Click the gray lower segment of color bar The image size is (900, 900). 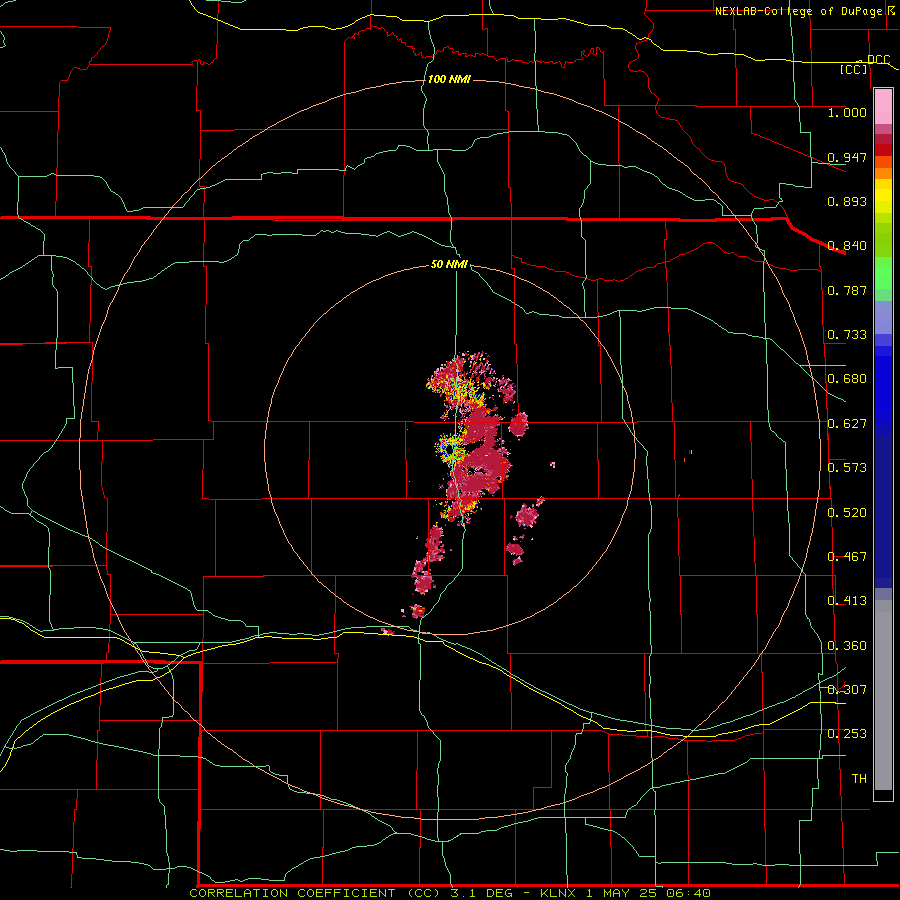pyautogui.click(x=883, y=695)
